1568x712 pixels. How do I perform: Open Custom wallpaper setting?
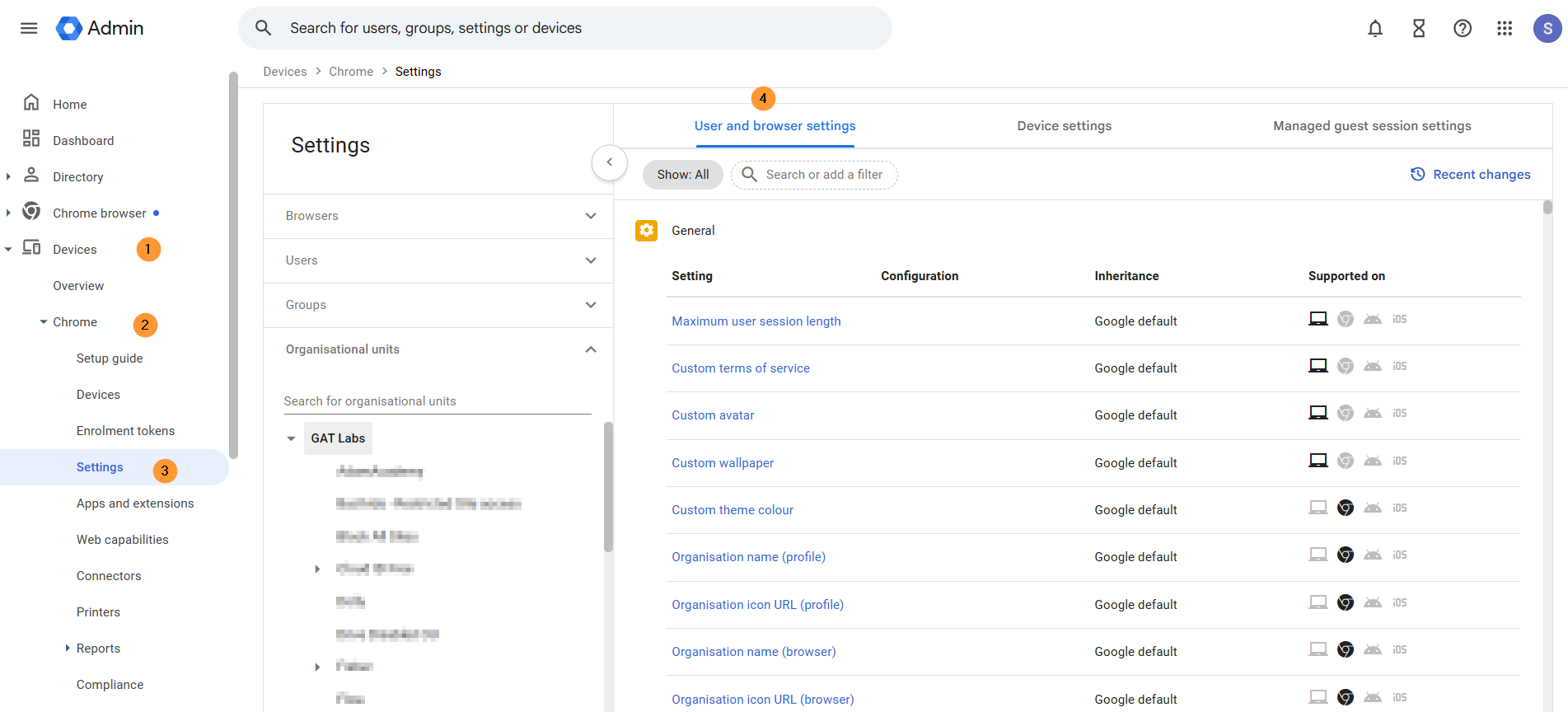(x=723, y=463)
